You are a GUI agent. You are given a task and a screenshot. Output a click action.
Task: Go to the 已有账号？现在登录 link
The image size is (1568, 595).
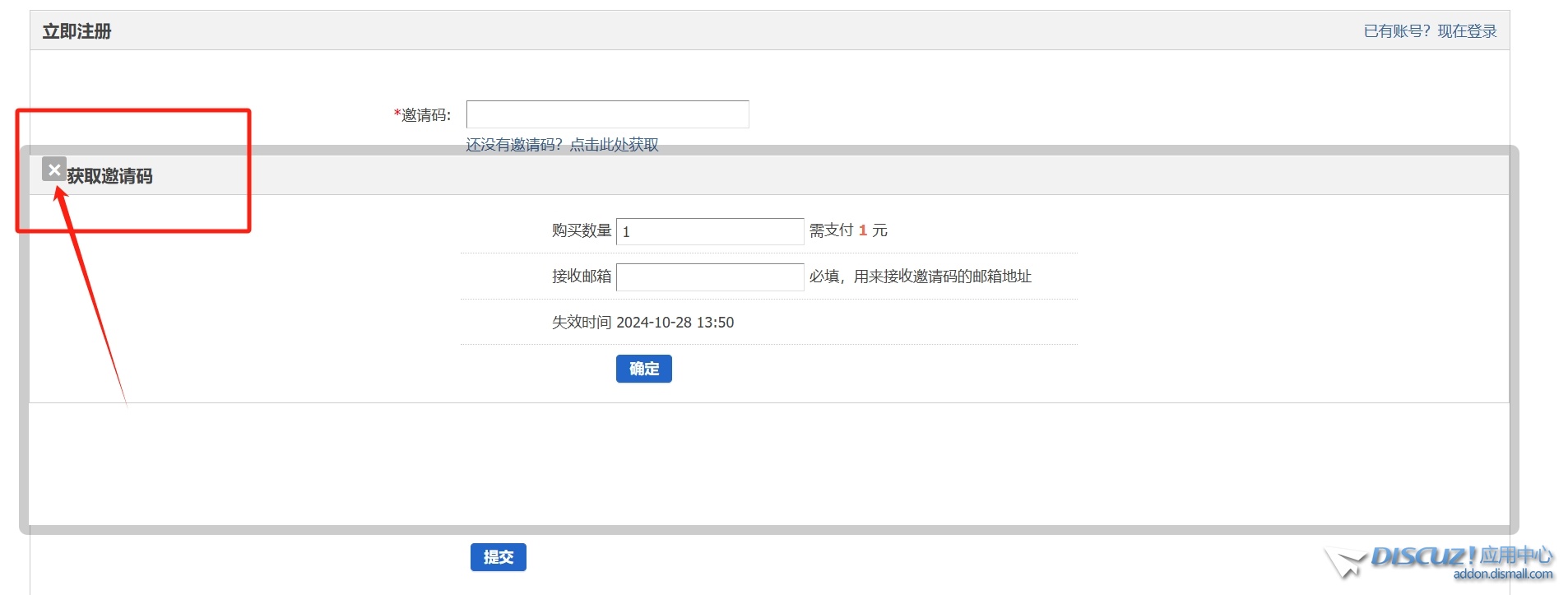point(1430,31)
